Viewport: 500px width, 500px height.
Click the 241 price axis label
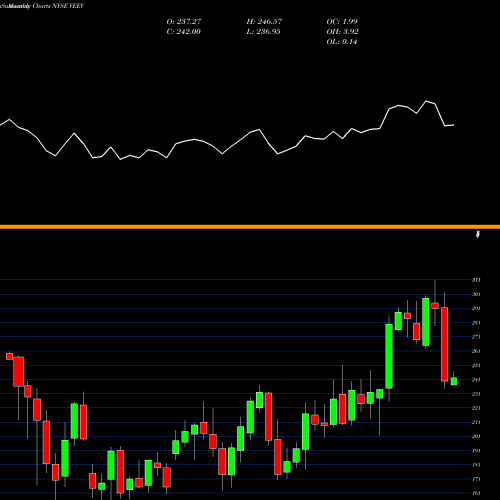tap(476, 379)
